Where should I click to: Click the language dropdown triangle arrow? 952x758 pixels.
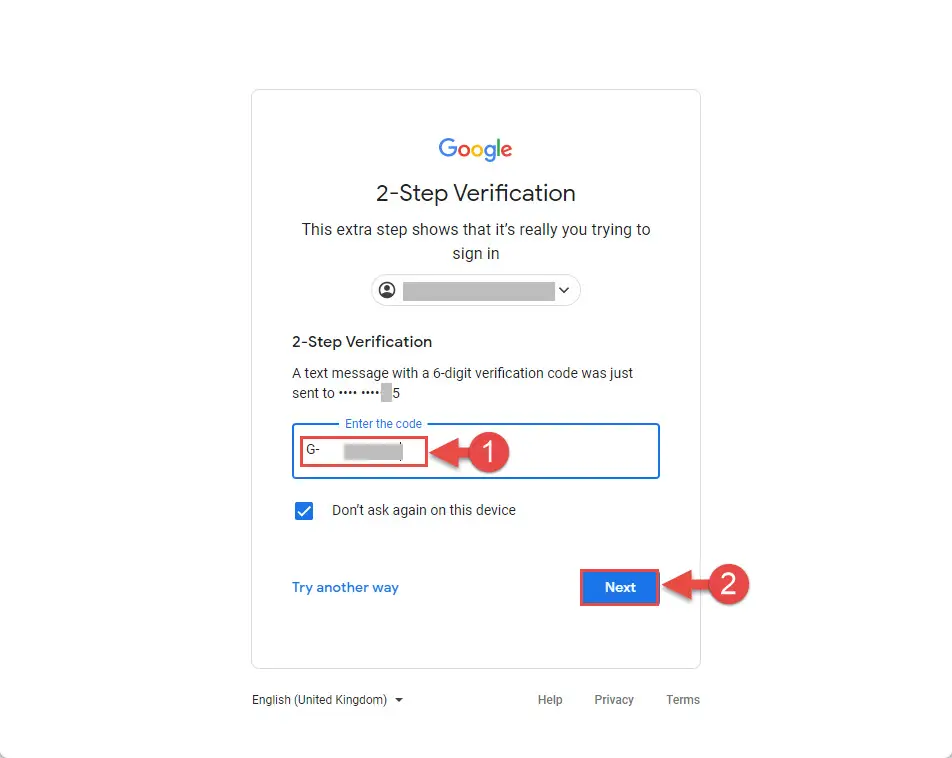(399, 700)
